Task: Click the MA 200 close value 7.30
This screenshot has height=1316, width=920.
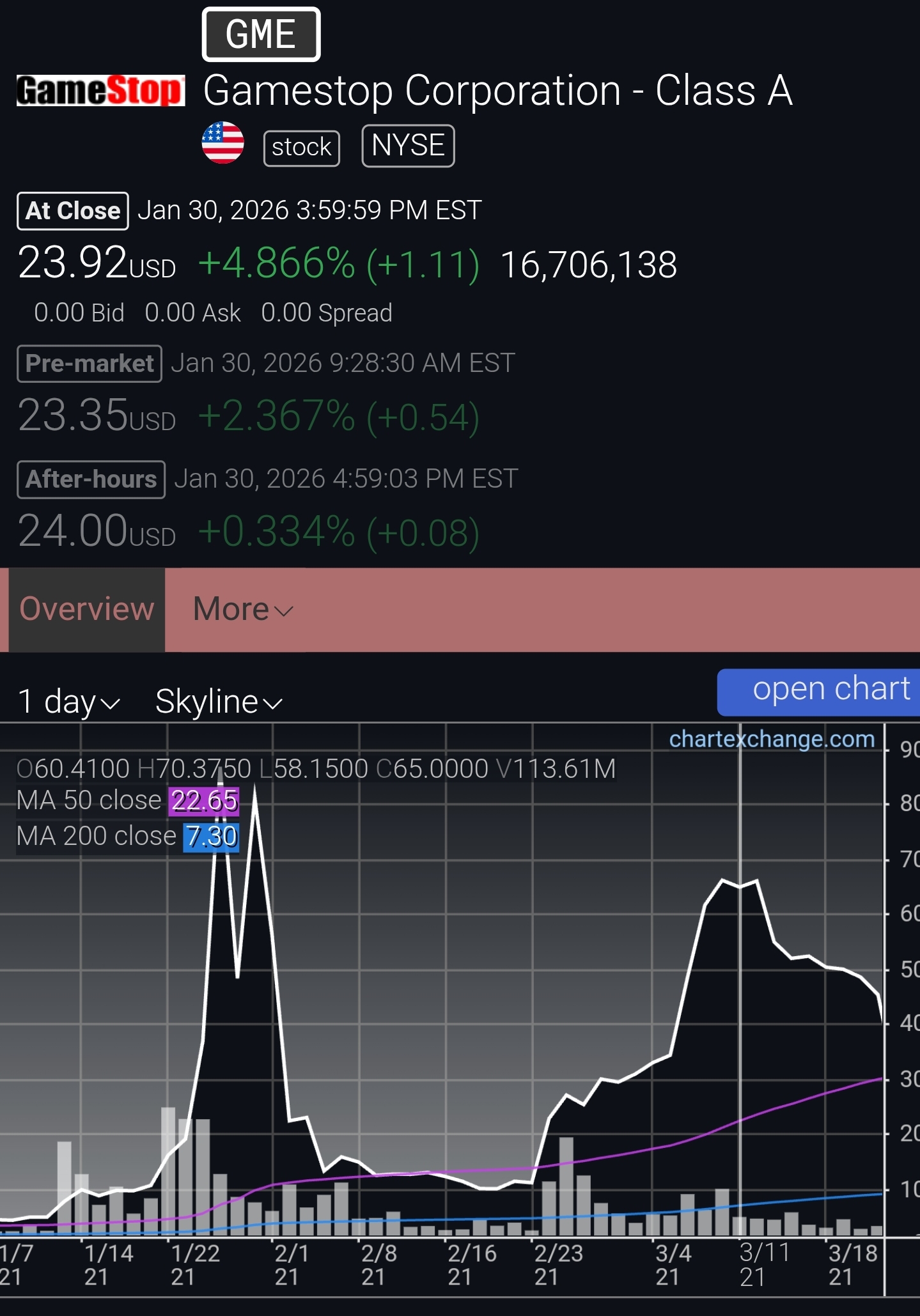Action: 211,837
